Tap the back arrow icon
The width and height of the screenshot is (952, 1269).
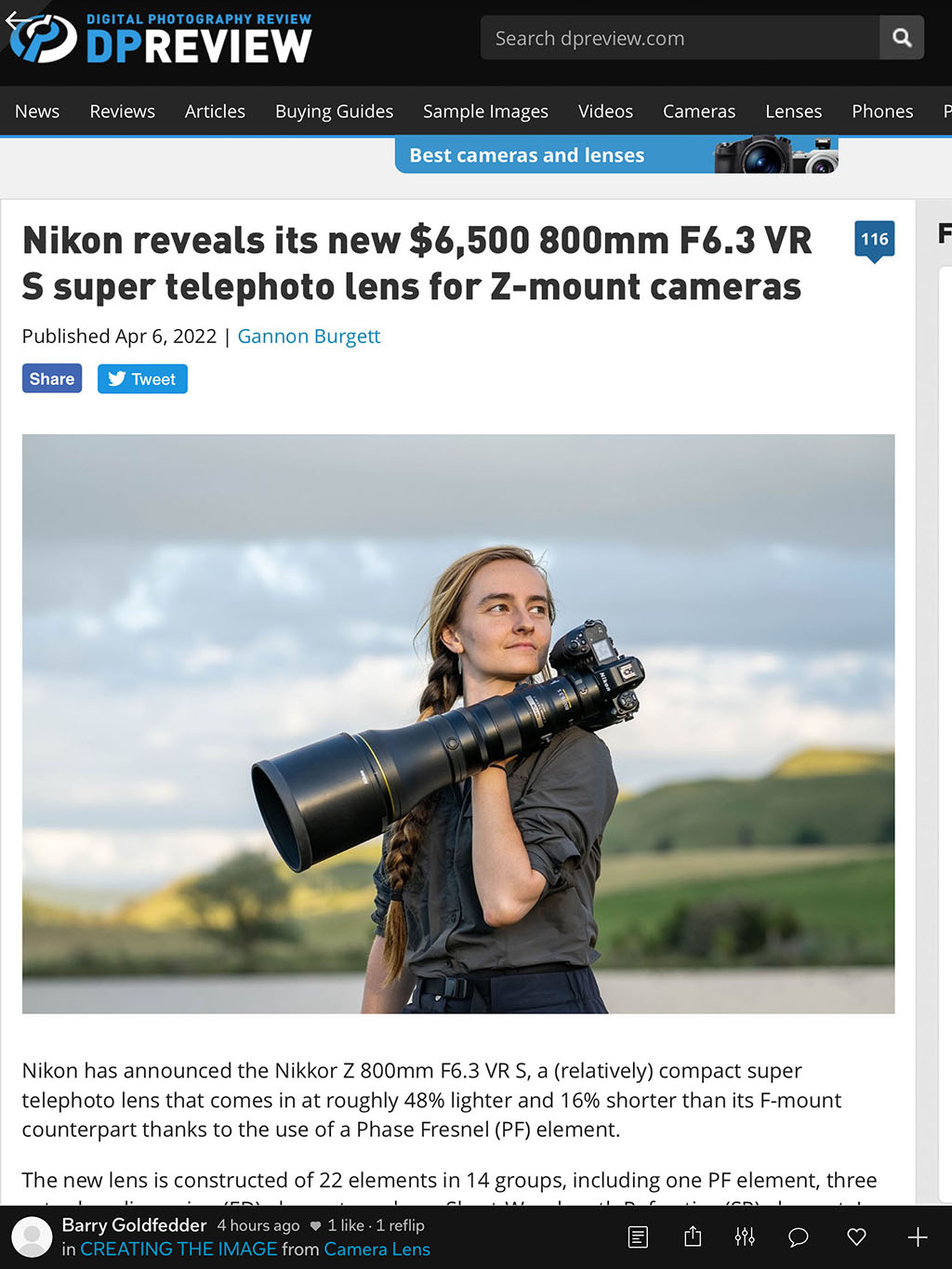18,22
